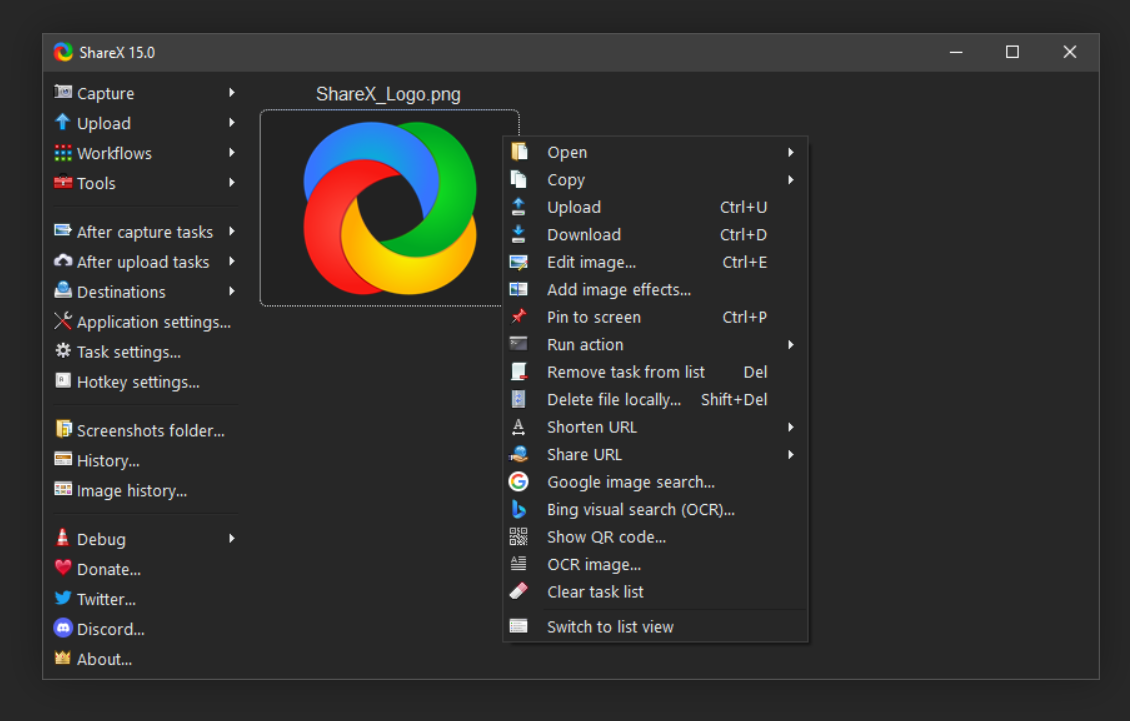
Task: Select Google image search... entry
Action: (655, 482)
